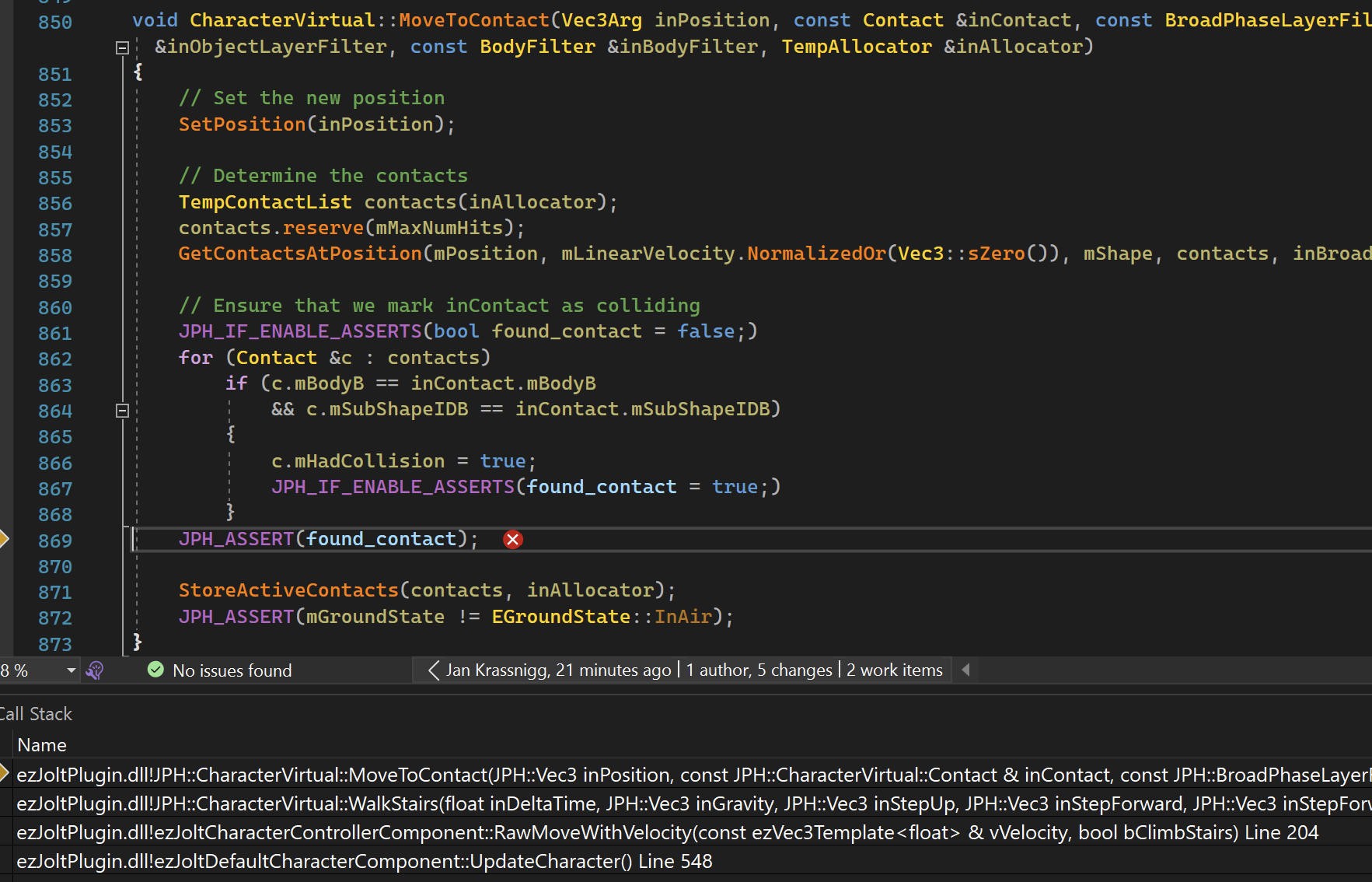This screenshot has height=882, width=1372.
Task: Collapse the MoveToContact function outline box
Action: (122, 47)
